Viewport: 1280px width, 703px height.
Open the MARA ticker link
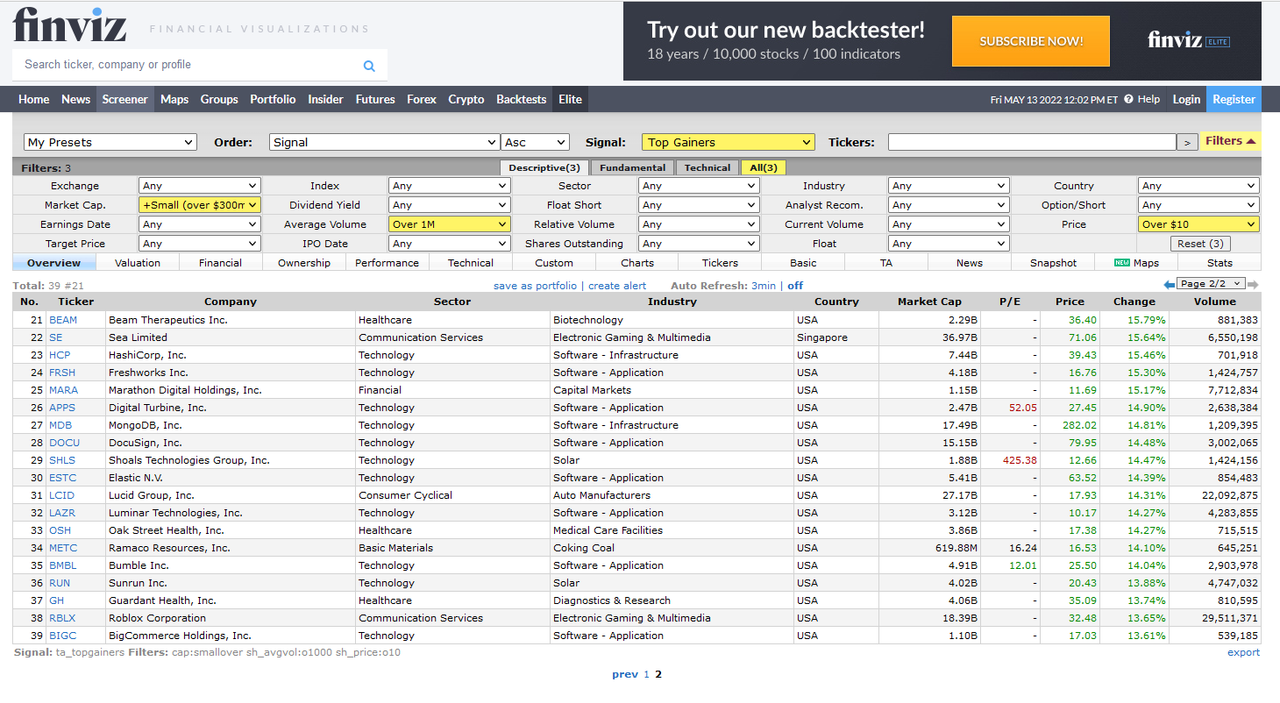coord(63,390)
